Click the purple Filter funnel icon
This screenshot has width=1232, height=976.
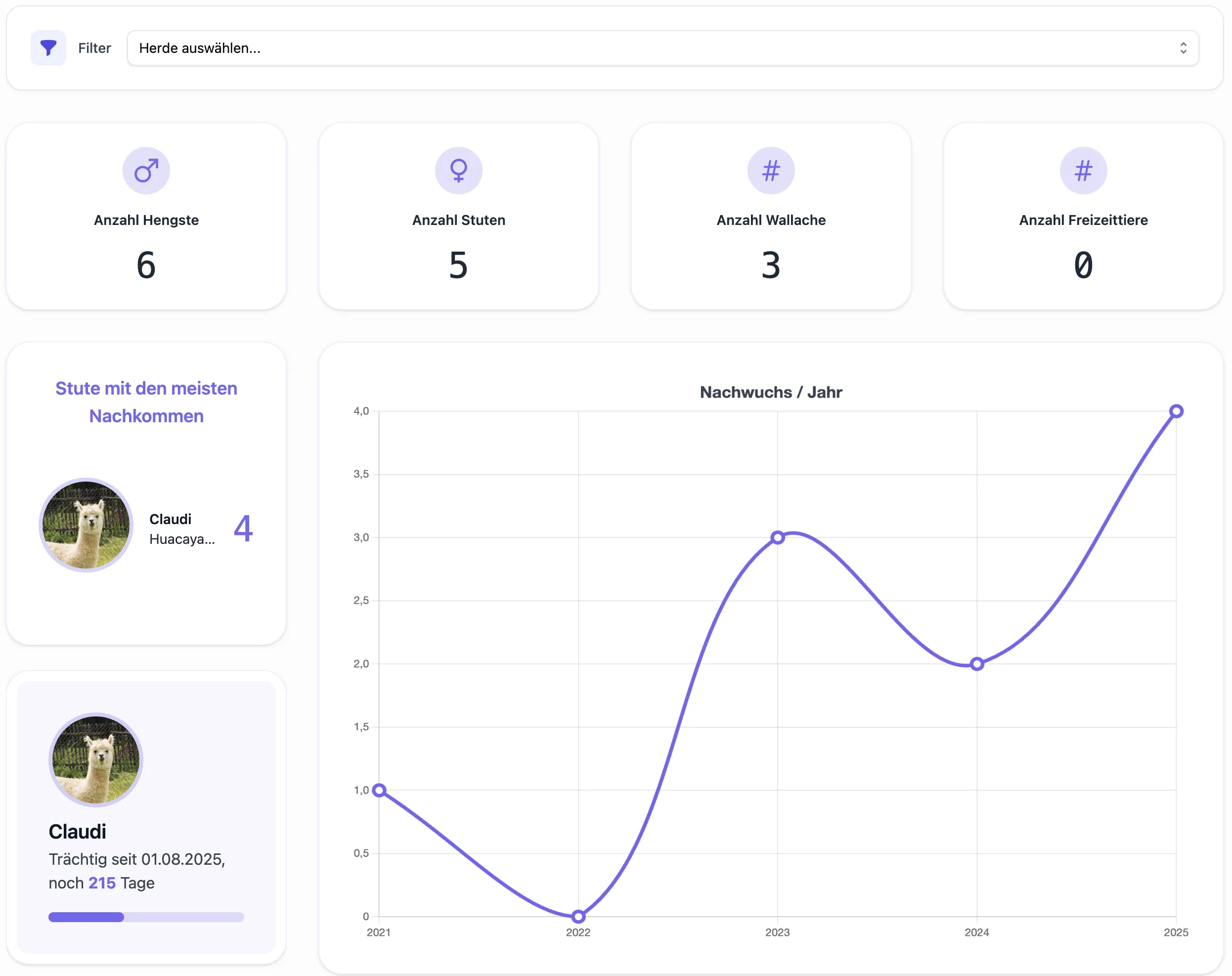point(48,48)
